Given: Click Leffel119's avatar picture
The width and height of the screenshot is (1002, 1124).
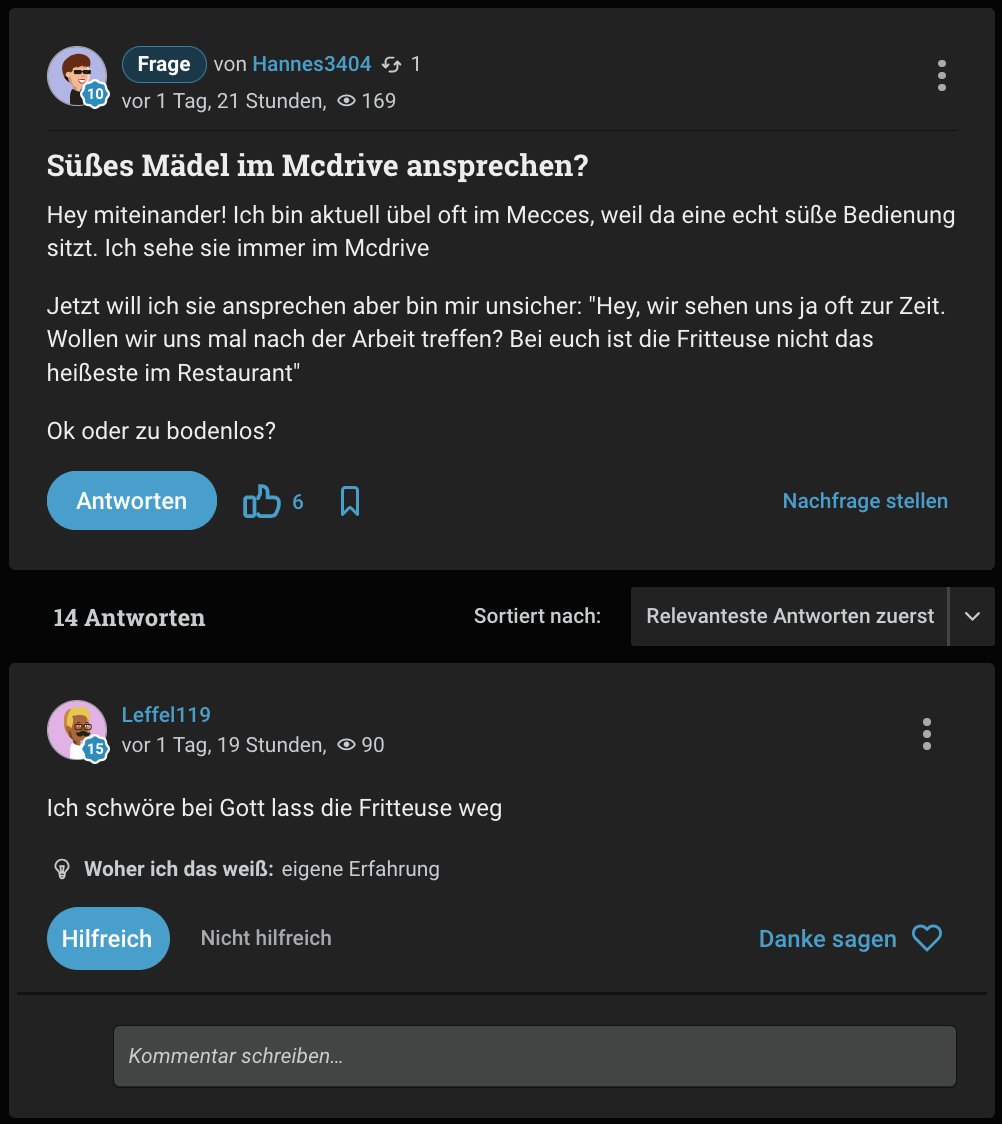Looking at the screenshot, I should click(76, 730).
